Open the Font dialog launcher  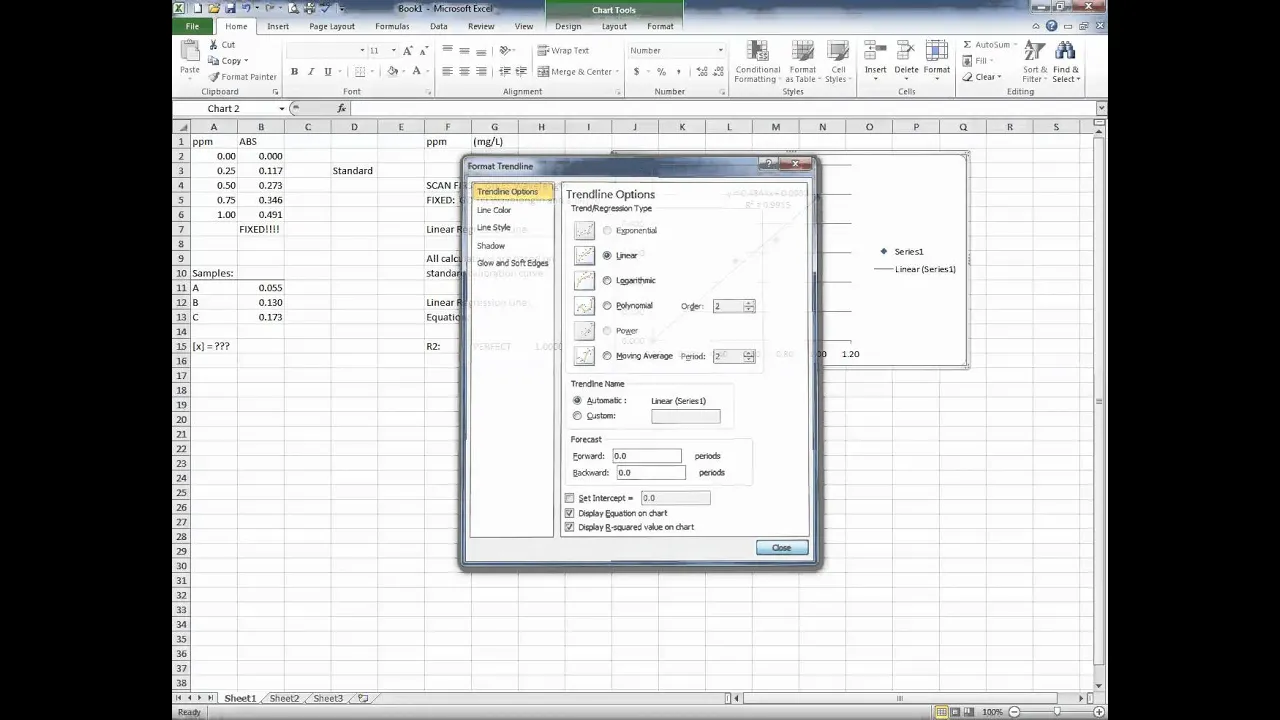pos(427,92)
